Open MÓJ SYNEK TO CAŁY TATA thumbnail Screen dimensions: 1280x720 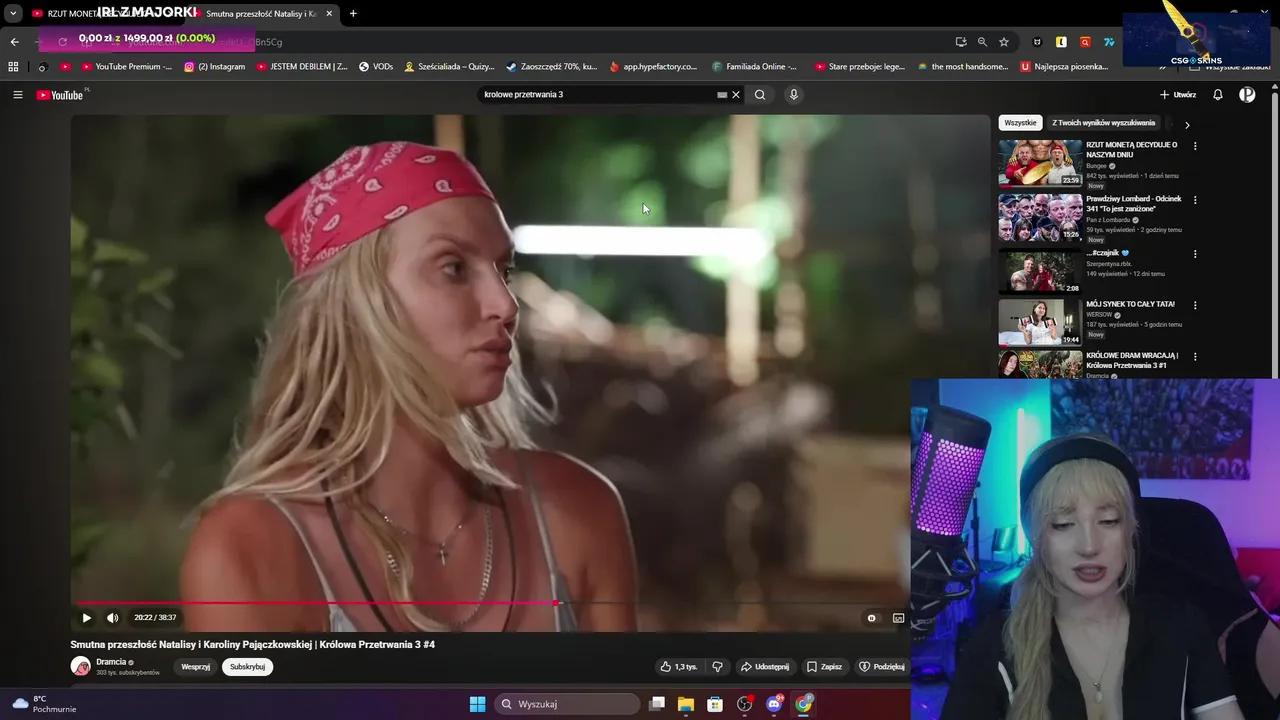click(1040, 322)
